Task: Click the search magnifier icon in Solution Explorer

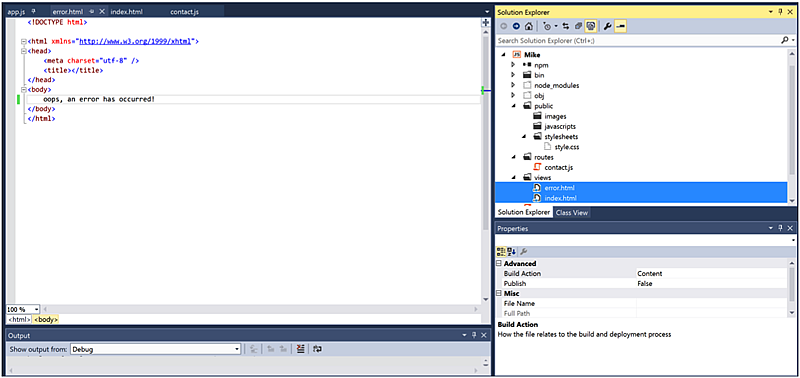Action: click(x=784, y=40)
